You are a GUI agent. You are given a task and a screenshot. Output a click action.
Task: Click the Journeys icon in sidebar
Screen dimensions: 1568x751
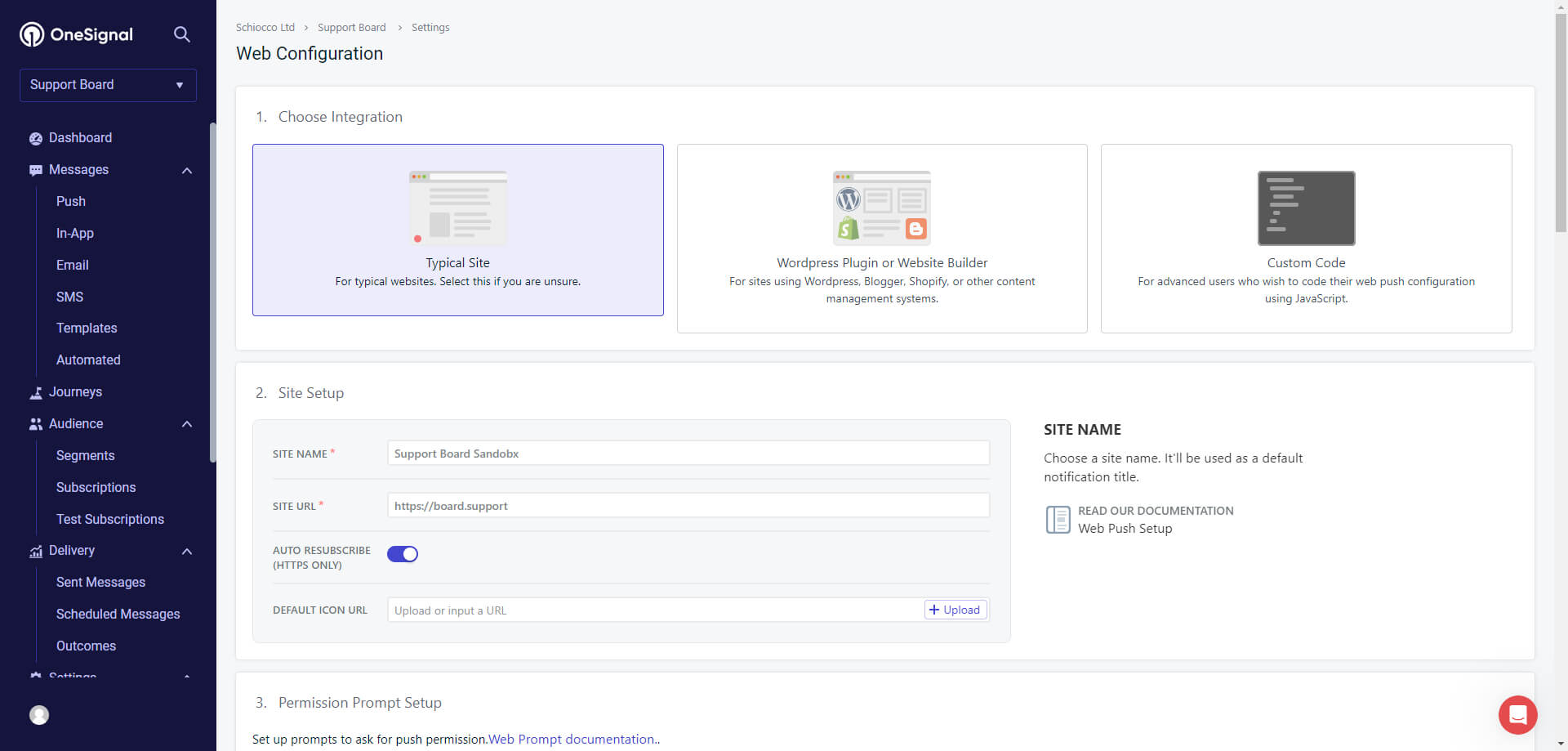click(x=36, y=392)
